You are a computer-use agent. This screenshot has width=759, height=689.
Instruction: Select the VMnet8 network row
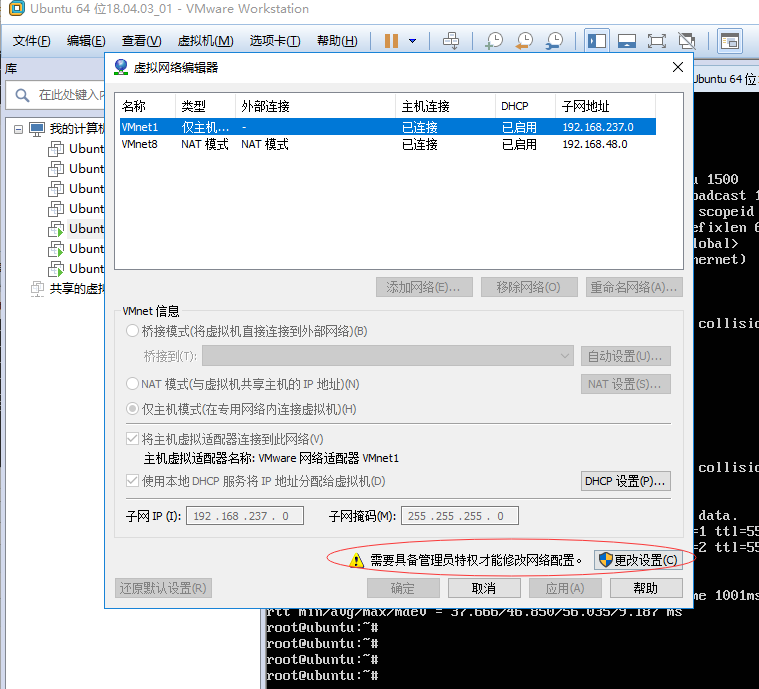388,144
